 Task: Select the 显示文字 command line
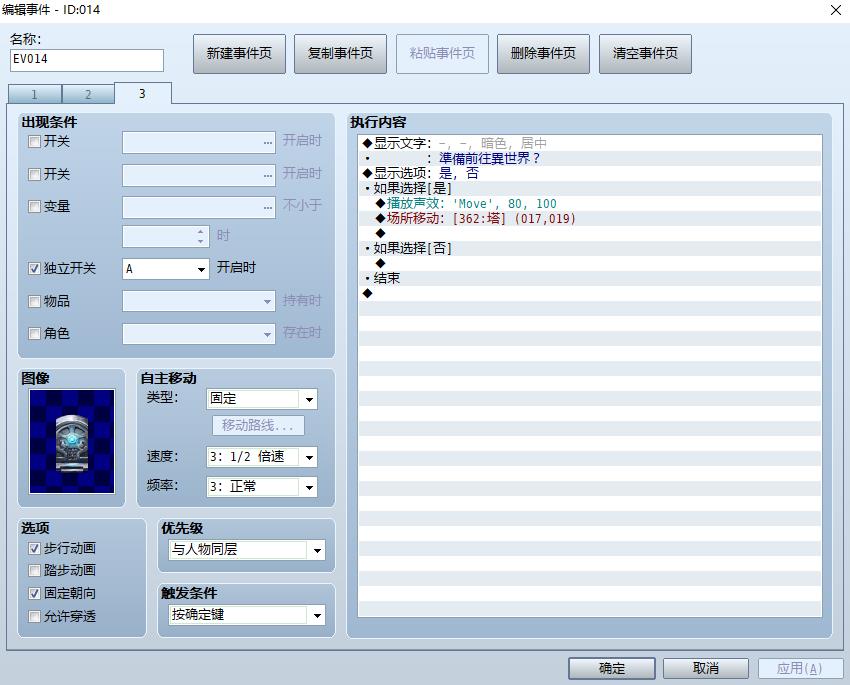(590, 143)
